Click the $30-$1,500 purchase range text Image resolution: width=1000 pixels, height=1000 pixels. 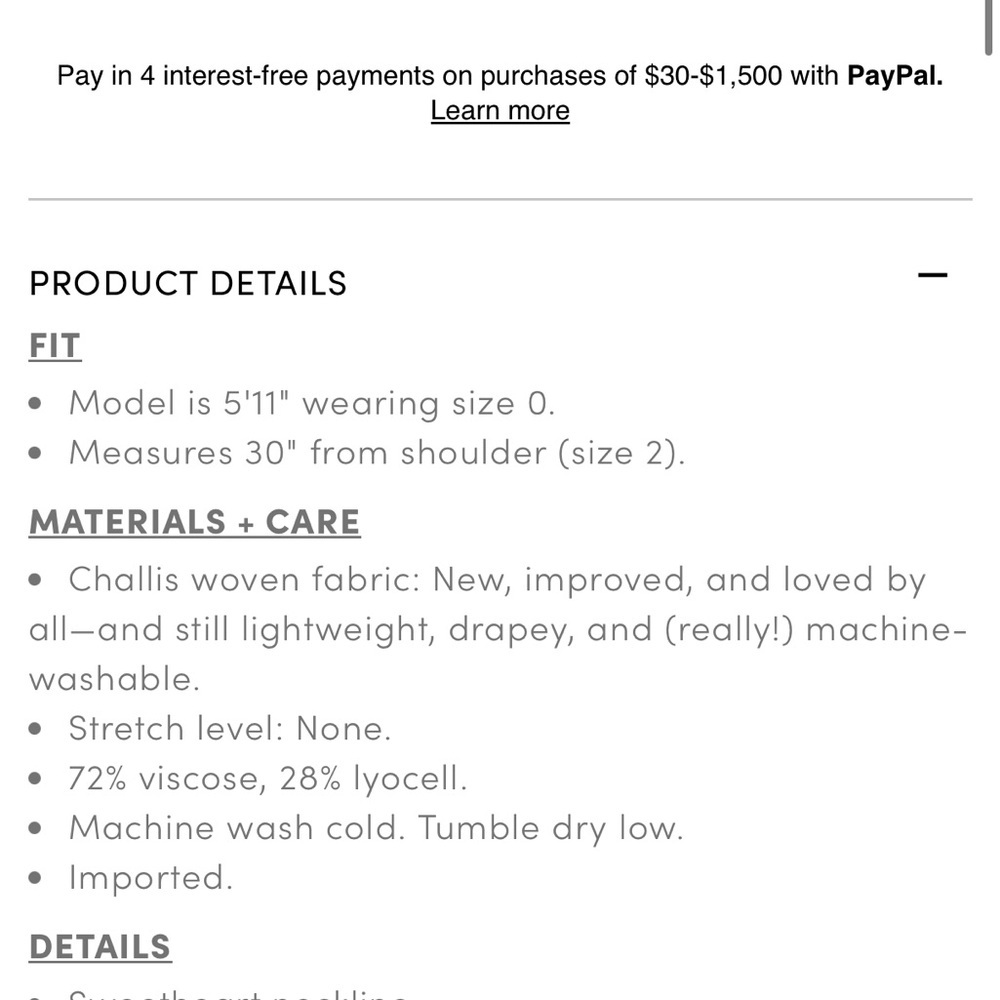click(x=713, y=75)
